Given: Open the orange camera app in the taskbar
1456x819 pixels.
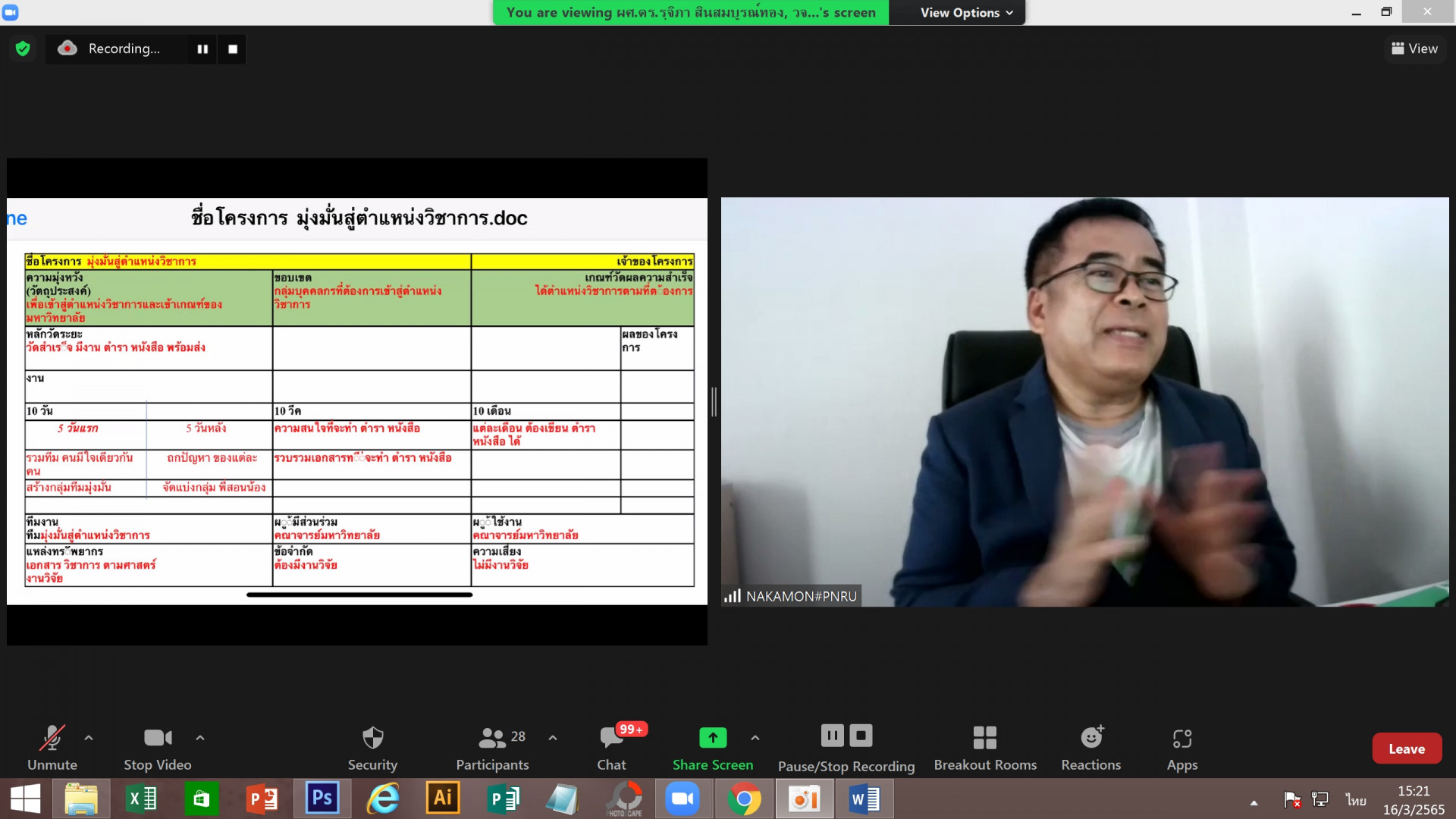Looking at the screenshot, I should point(804,799).
